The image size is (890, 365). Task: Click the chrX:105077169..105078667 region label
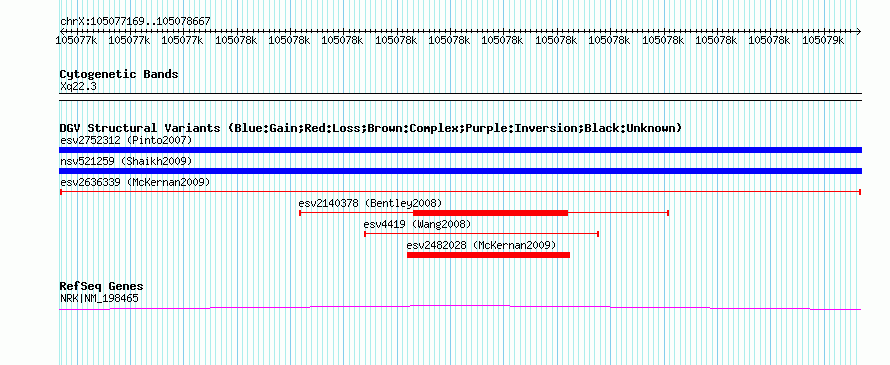click(135, 21)
